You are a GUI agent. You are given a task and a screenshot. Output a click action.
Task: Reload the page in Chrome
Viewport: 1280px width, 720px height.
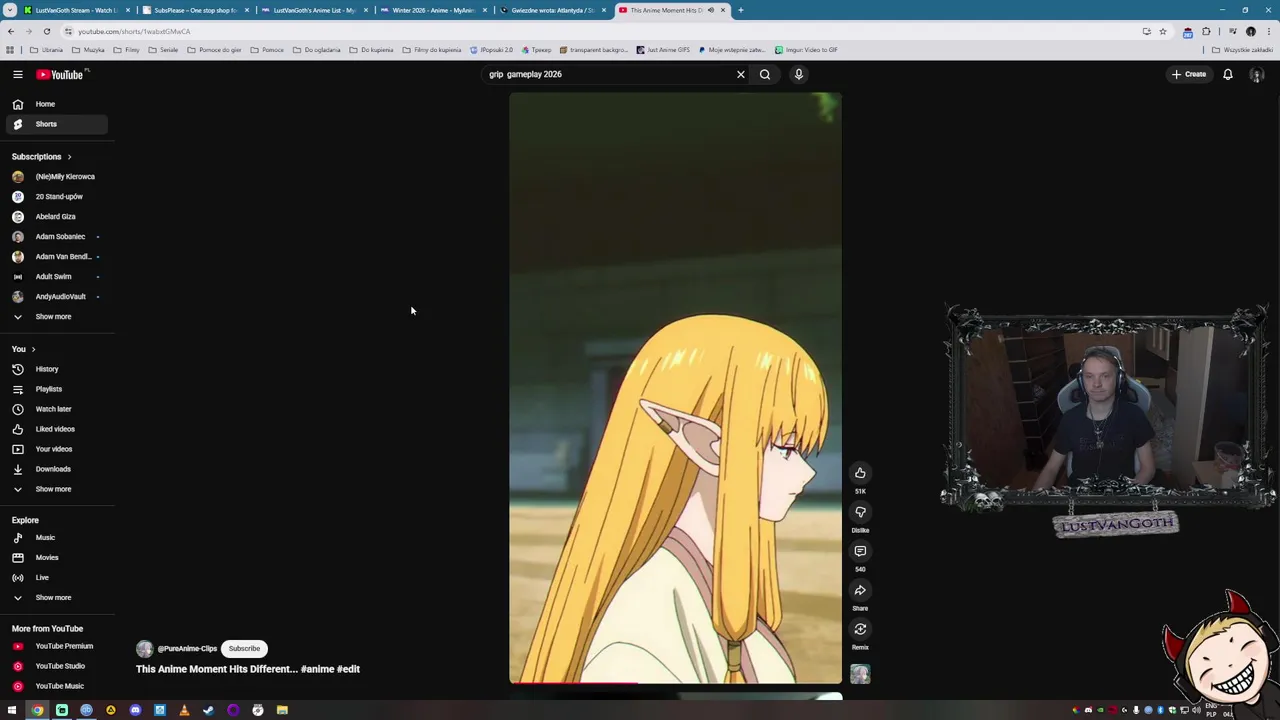(x=46, y=31)
